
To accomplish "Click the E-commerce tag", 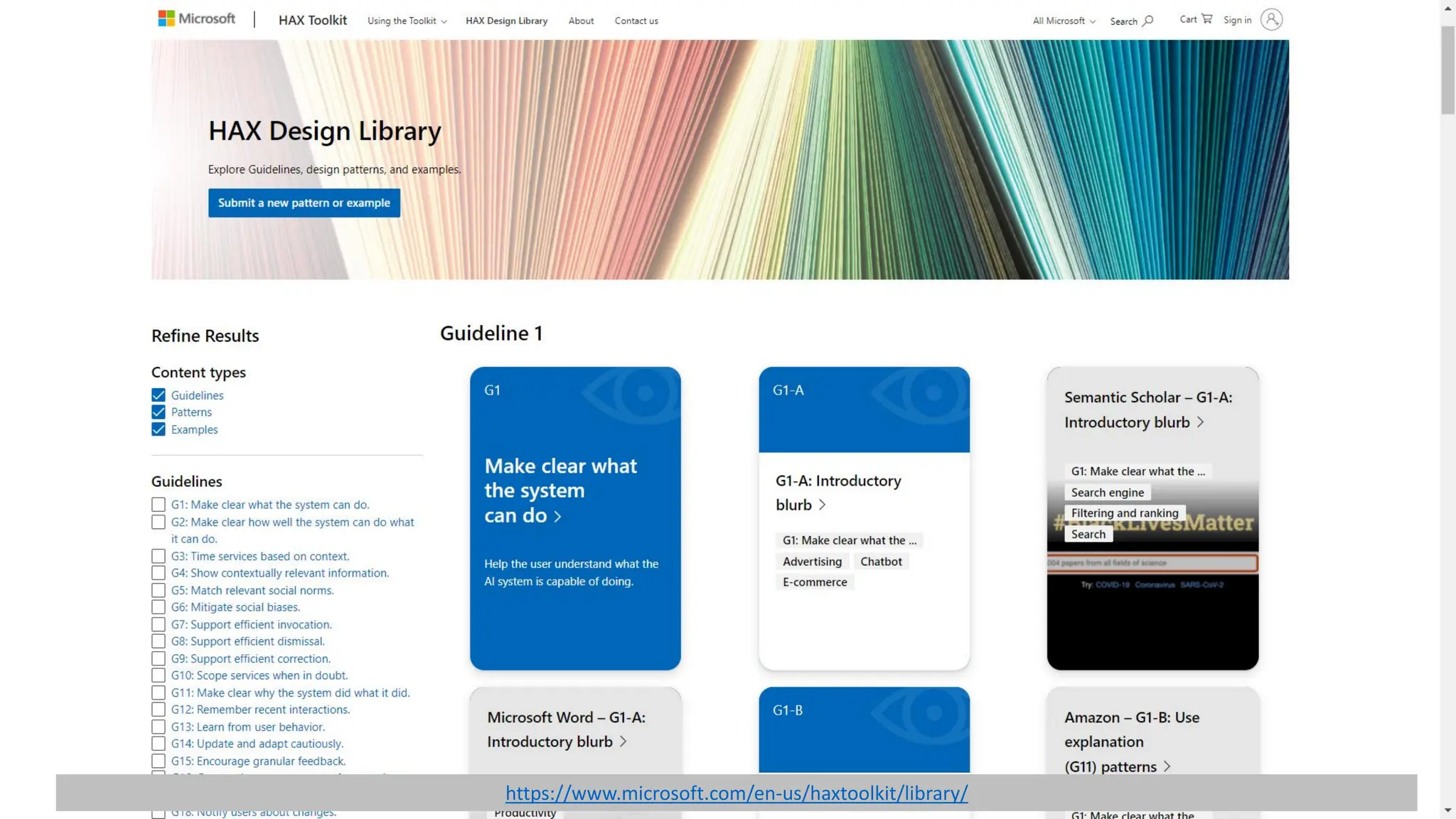I will click(815, 582).
